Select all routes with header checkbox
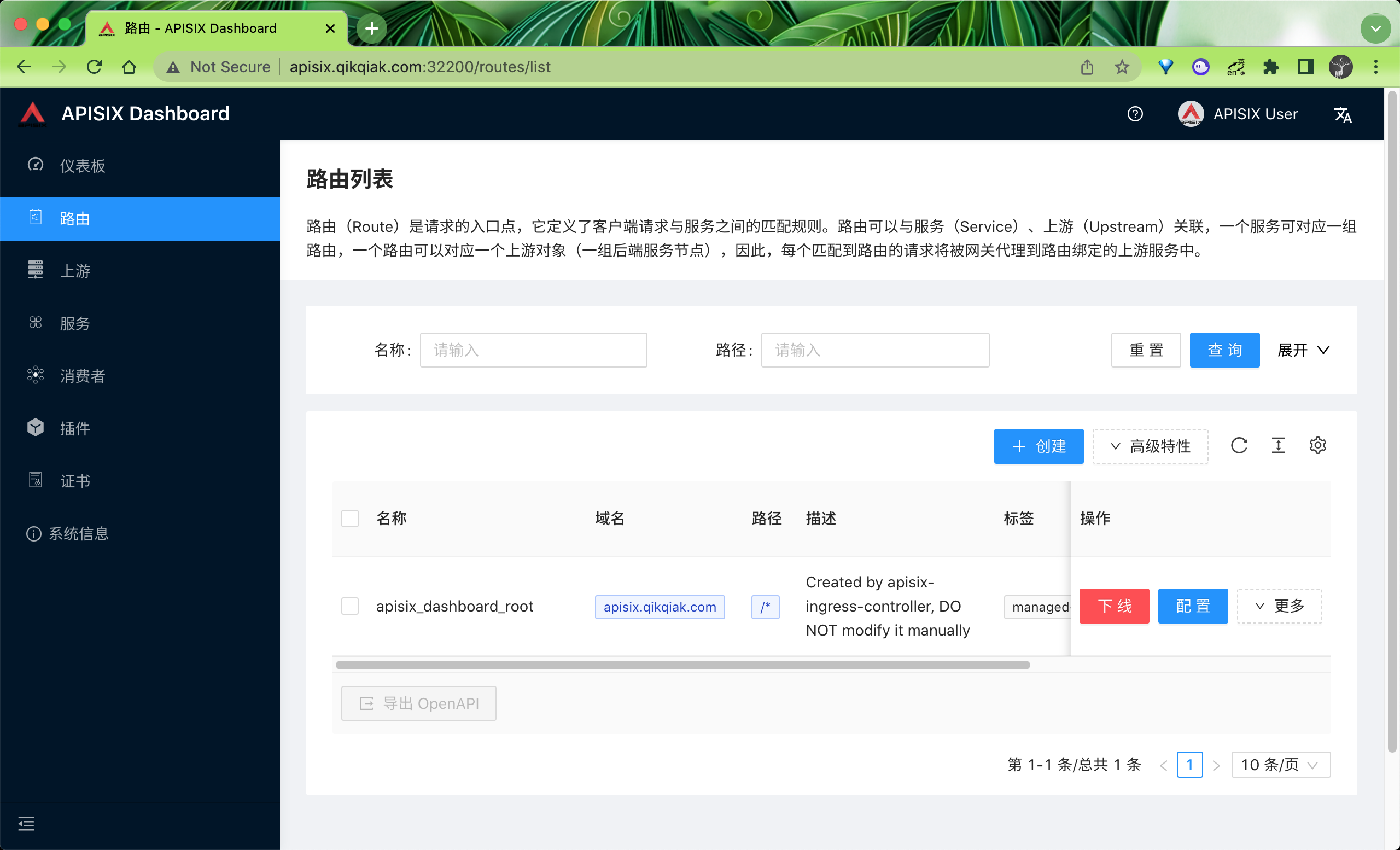This screenshot has height=850, width=1400. [x=350, y=518]
